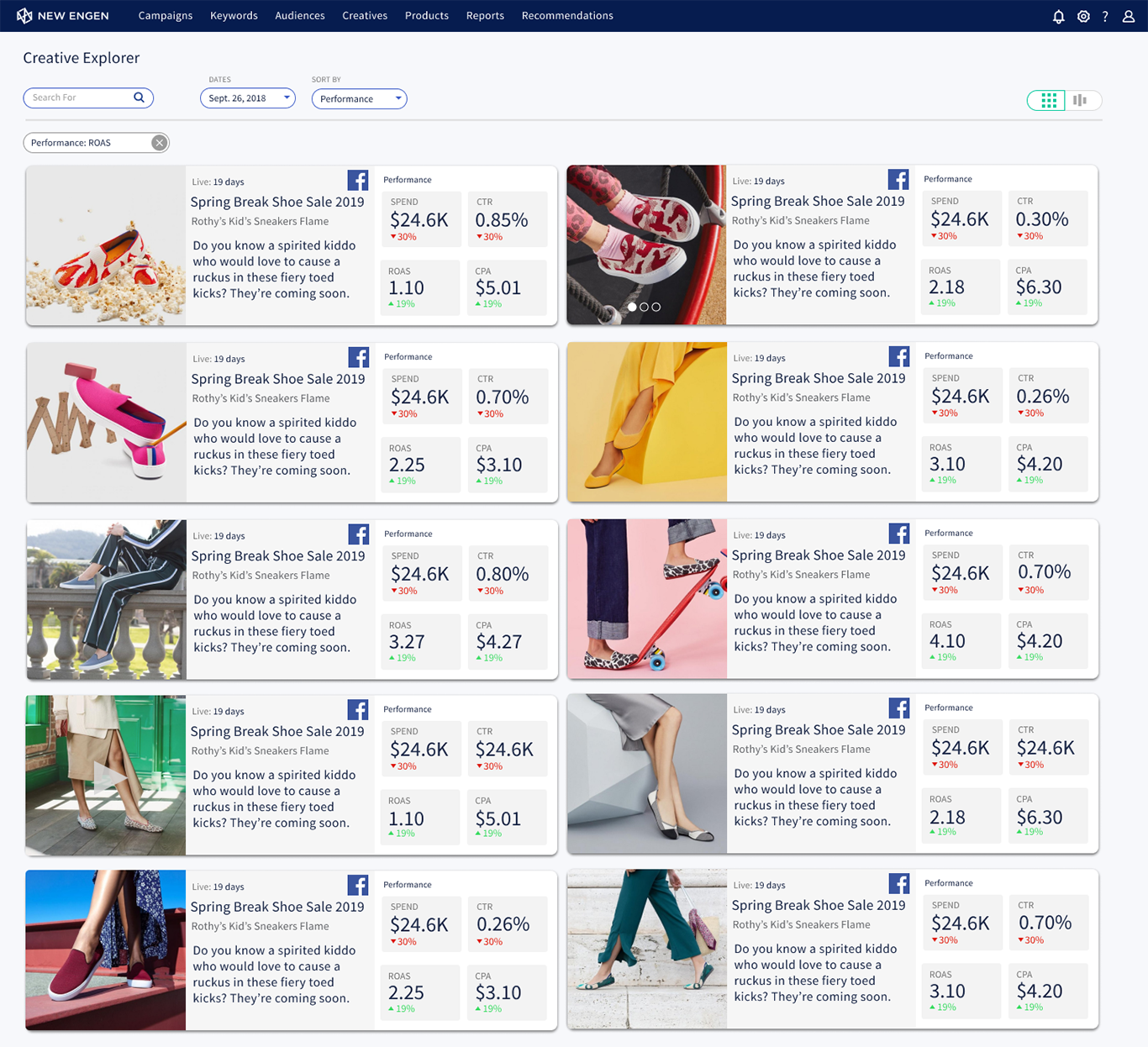Viewport: 1148px width, 1047px height.
Task: Select the third carousel dot on the swing image
Action: [656, 308]
